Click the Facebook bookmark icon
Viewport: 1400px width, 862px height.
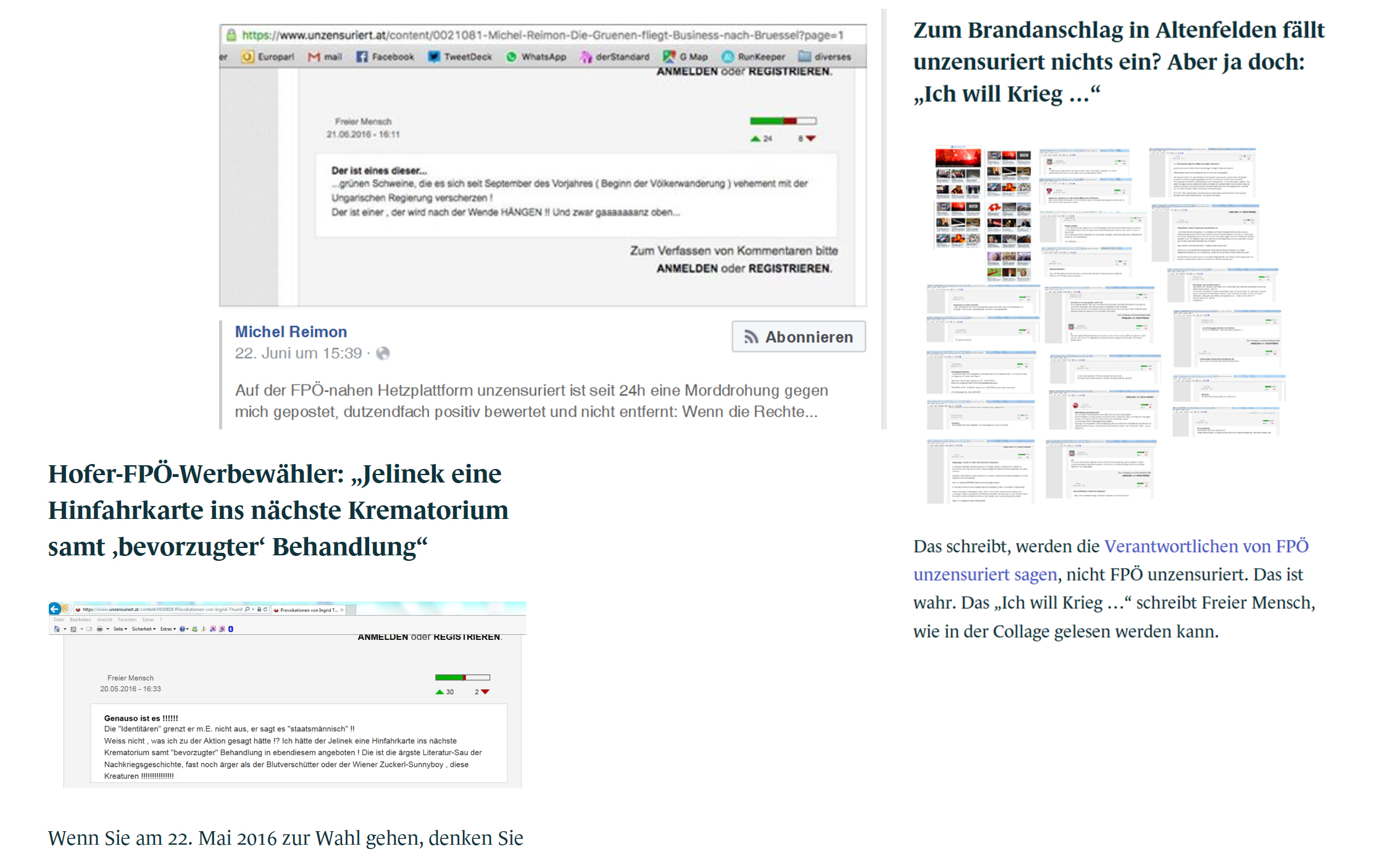pos(362,57)
